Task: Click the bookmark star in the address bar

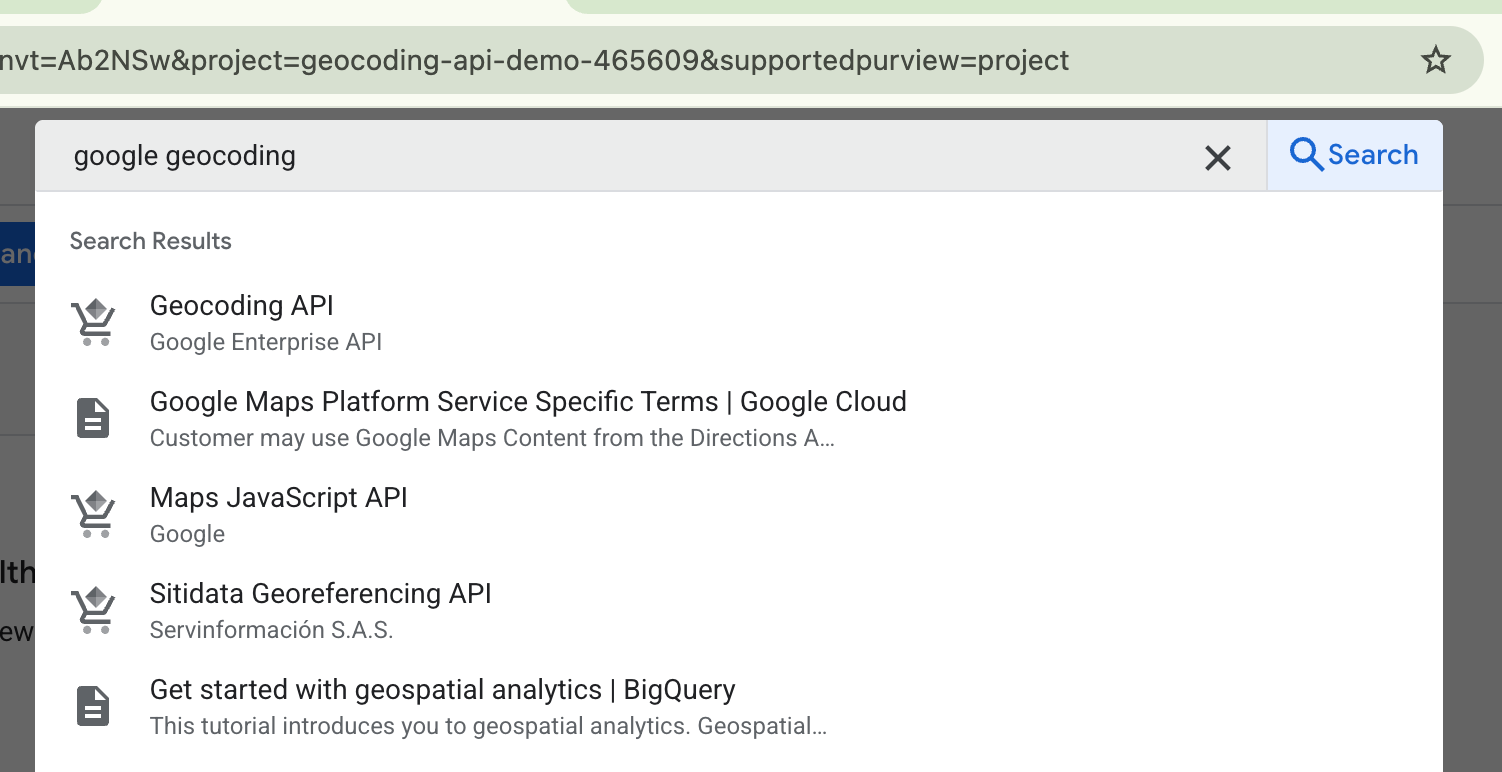Action: [1436, 59]
